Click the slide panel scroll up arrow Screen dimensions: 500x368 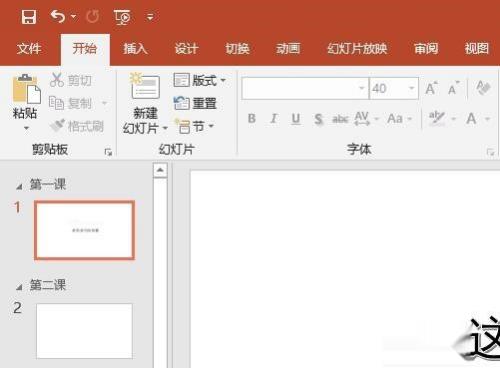point(160,170)
